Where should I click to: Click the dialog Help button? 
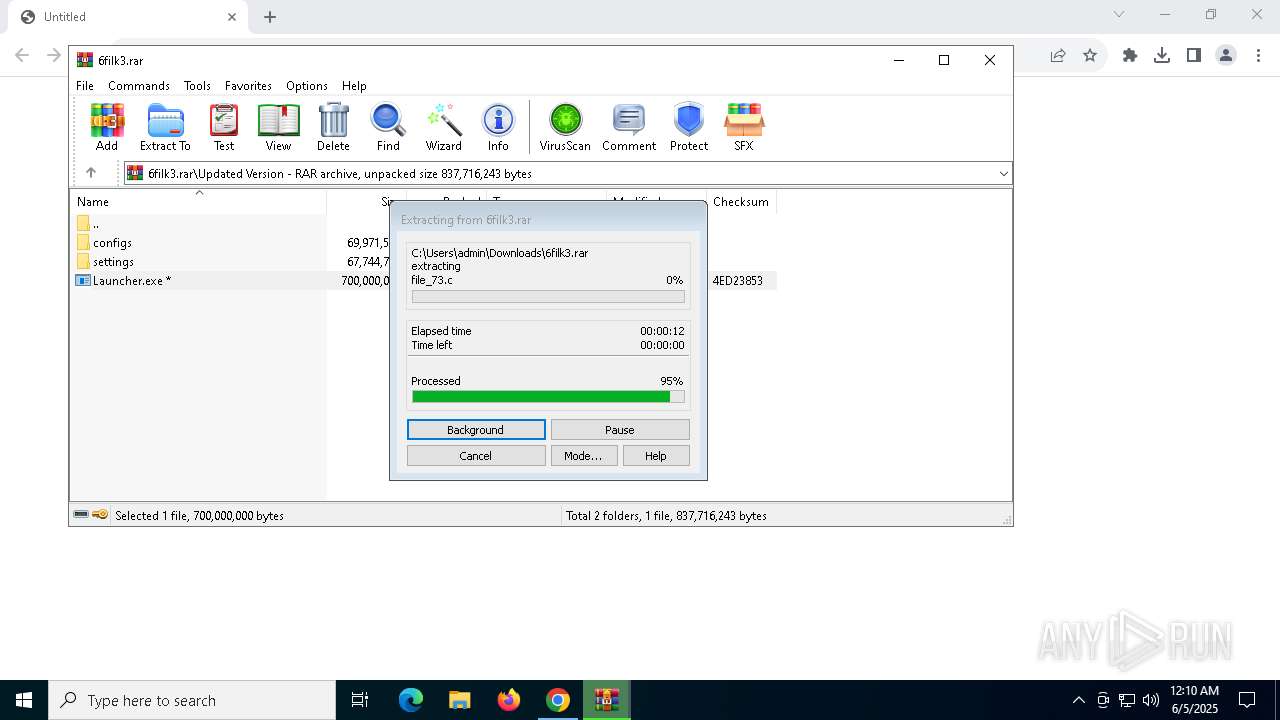656,456
